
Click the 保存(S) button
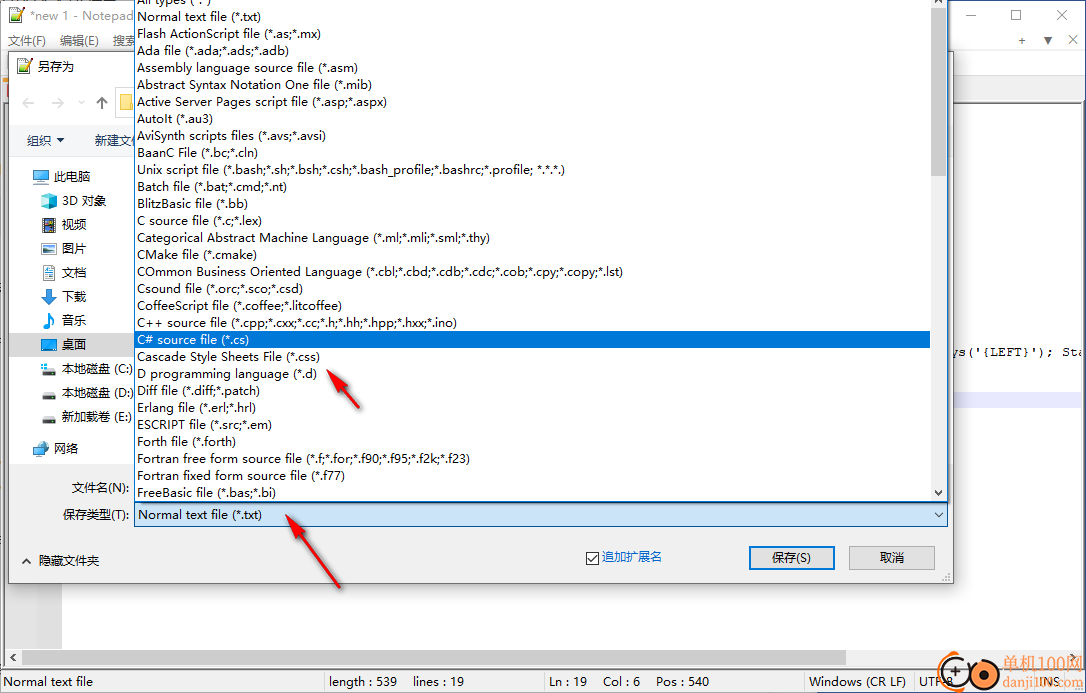pyautogui.click(x=792, y=558)
